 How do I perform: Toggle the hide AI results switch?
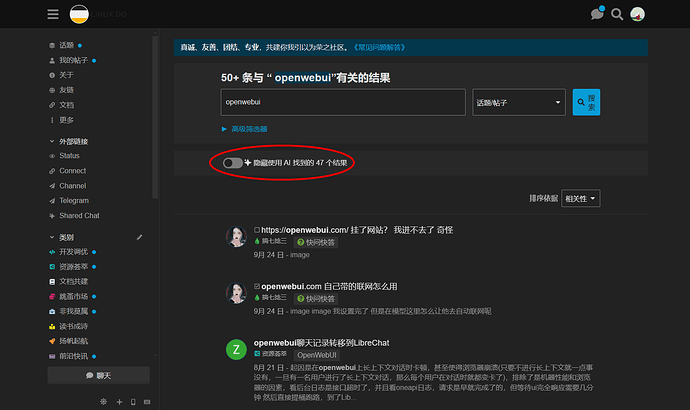[232, 163]
